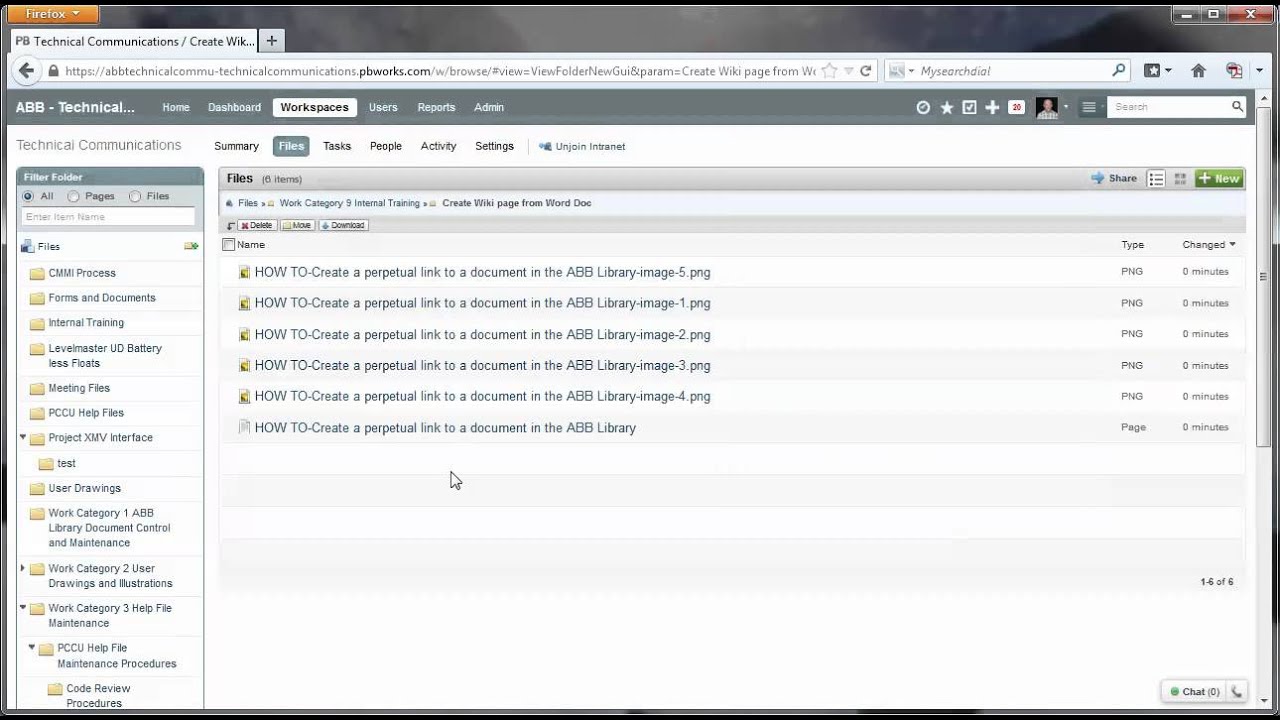1280x720 pixels.
Task: Click icon of image-4.png file
Action: [x=244, y=397]
